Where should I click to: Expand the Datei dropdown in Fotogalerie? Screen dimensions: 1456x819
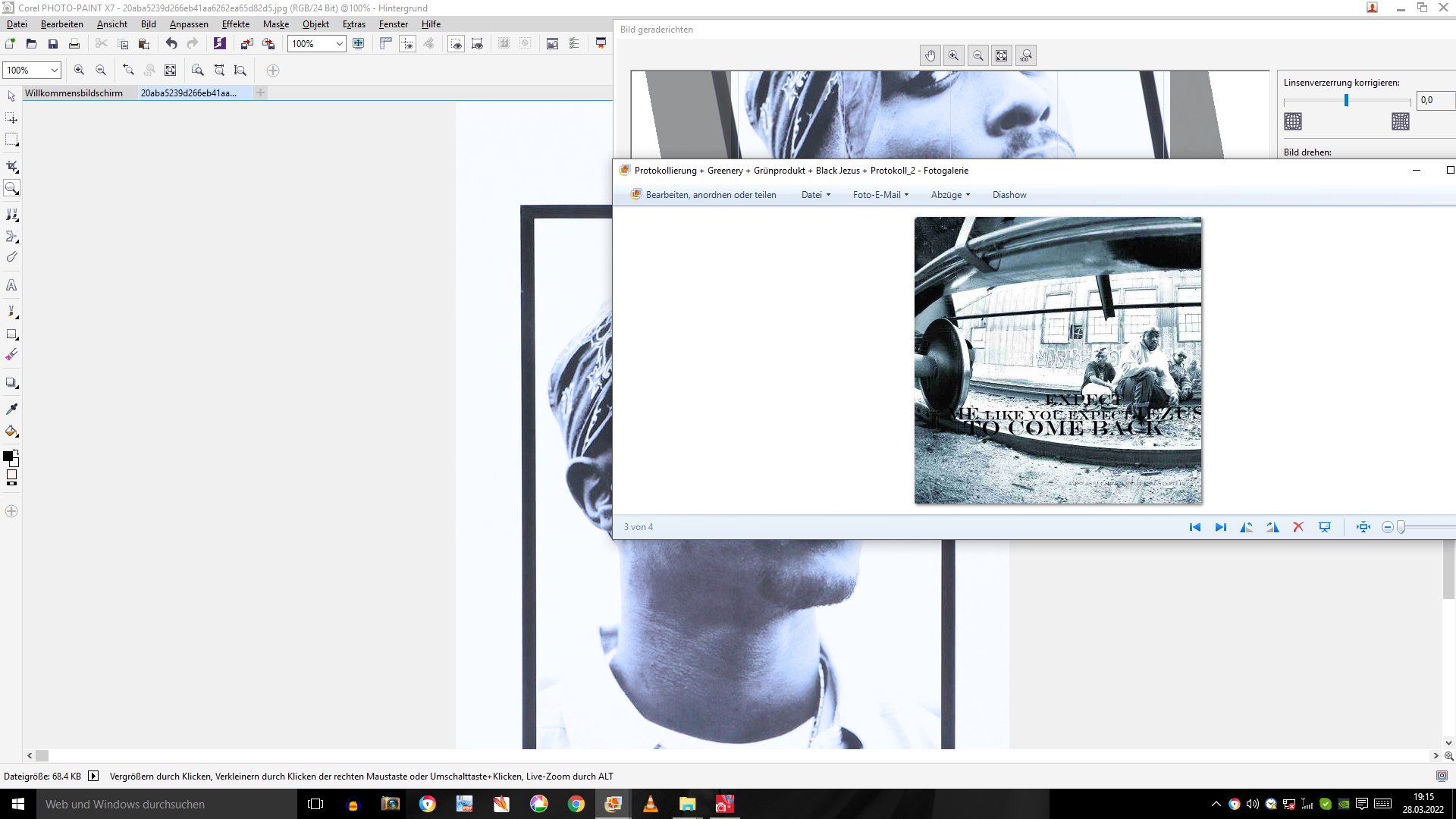816,195
